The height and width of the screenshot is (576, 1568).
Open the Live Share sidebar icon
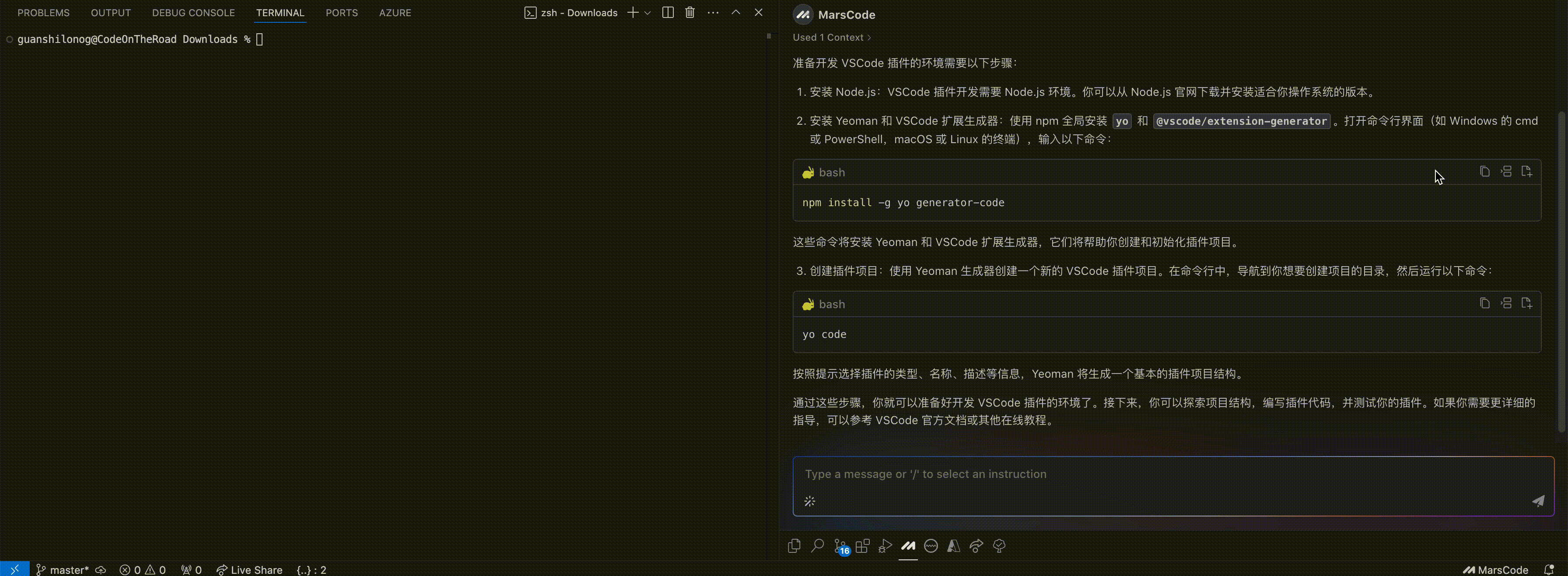(976, 546)
